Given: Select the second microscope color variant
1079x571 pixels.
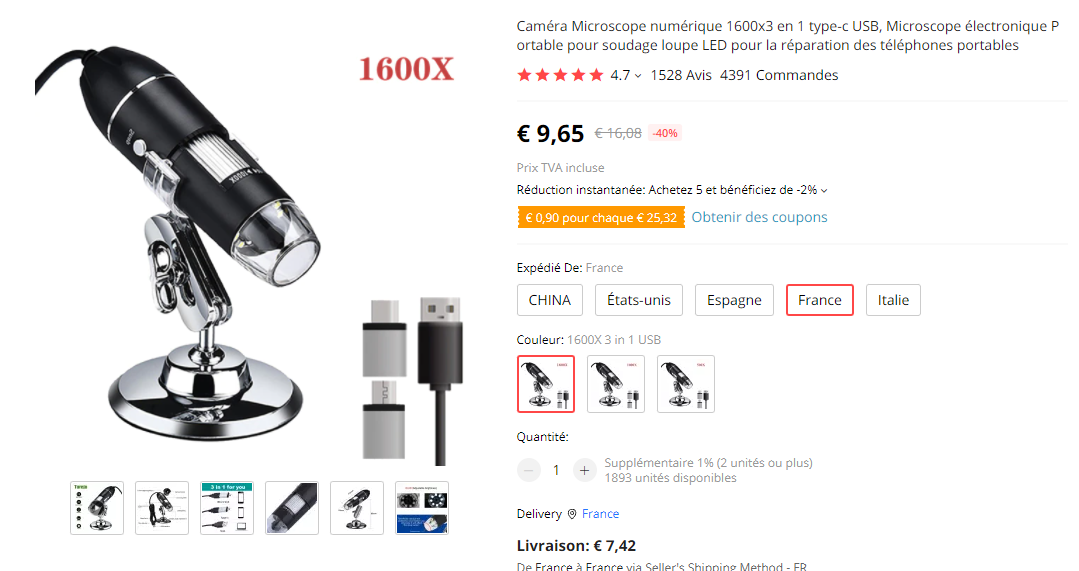Looking at the screenshot, I should point(616,384).
